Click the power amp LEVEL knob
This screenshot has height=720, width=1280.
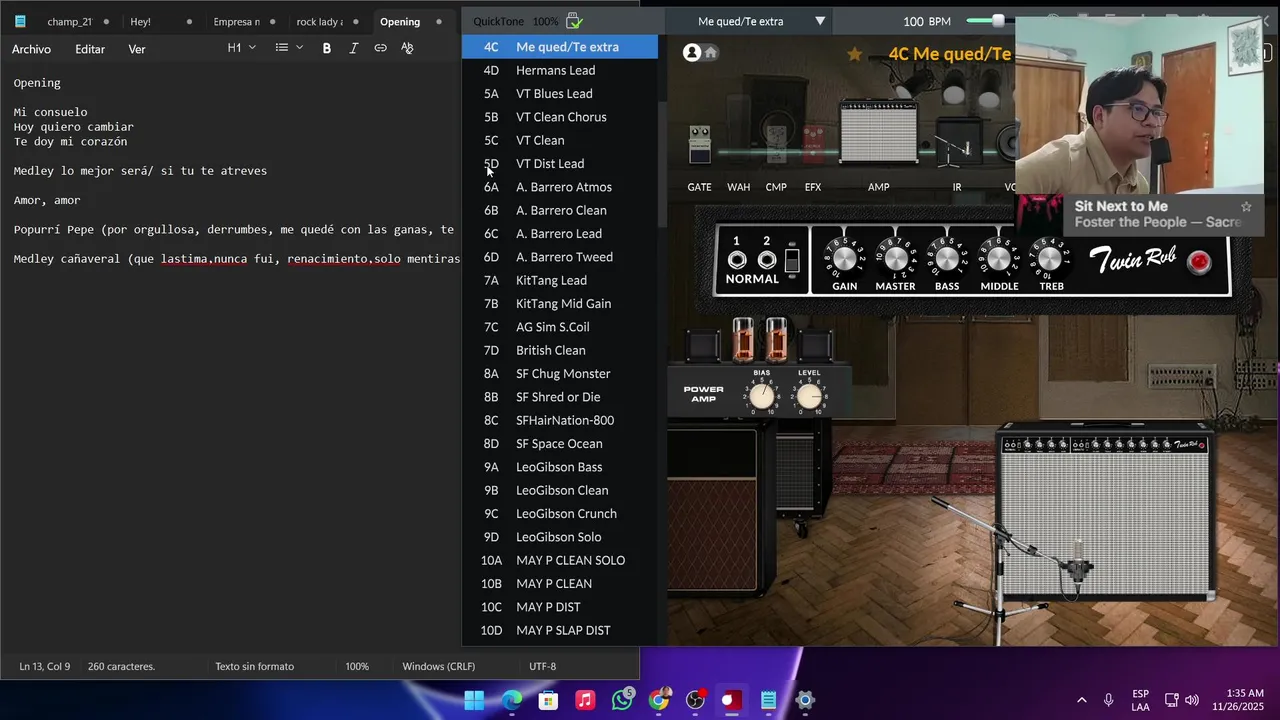[809, 397]
